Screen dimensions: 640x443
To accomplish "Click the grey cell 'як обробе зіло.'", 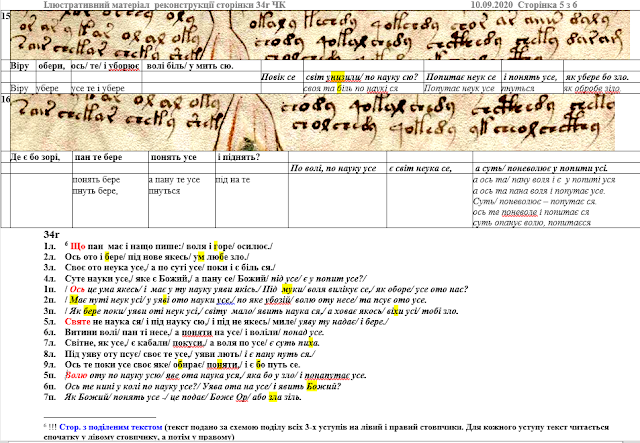I will tap(593, 88).
